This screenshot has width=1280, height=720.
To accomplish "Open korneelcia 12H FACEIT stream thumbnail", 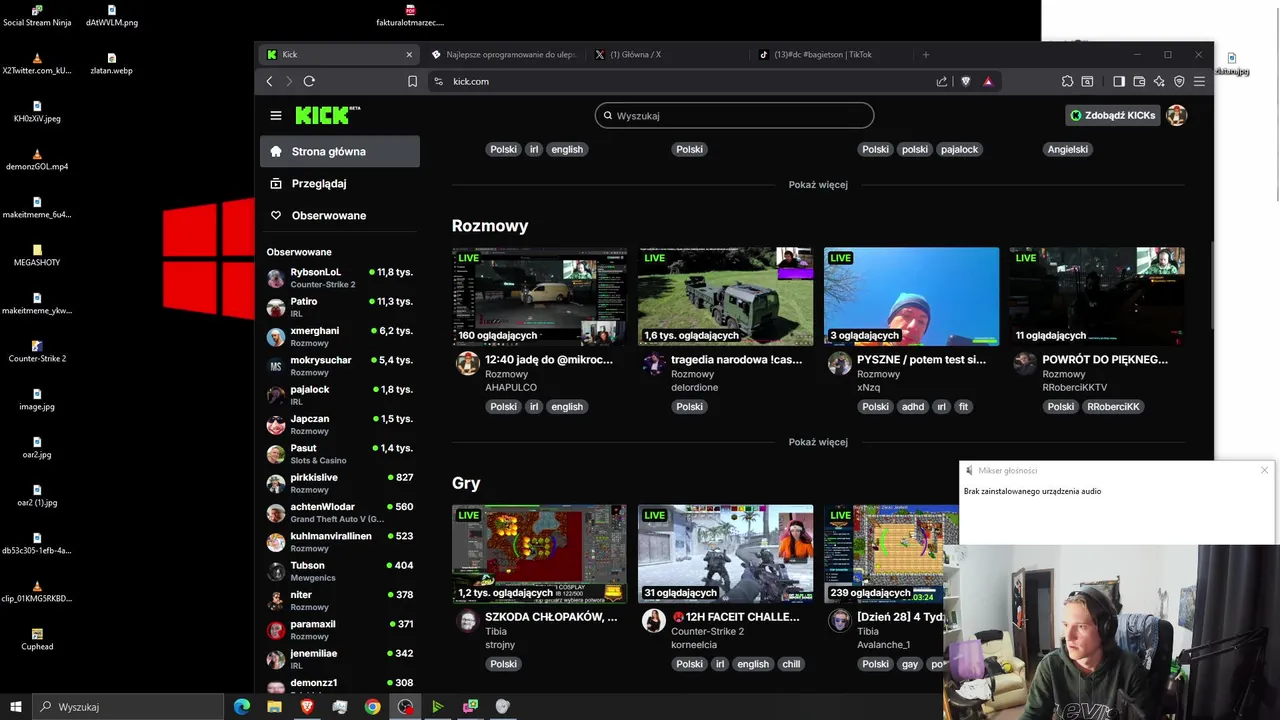I will pos(725,553).
